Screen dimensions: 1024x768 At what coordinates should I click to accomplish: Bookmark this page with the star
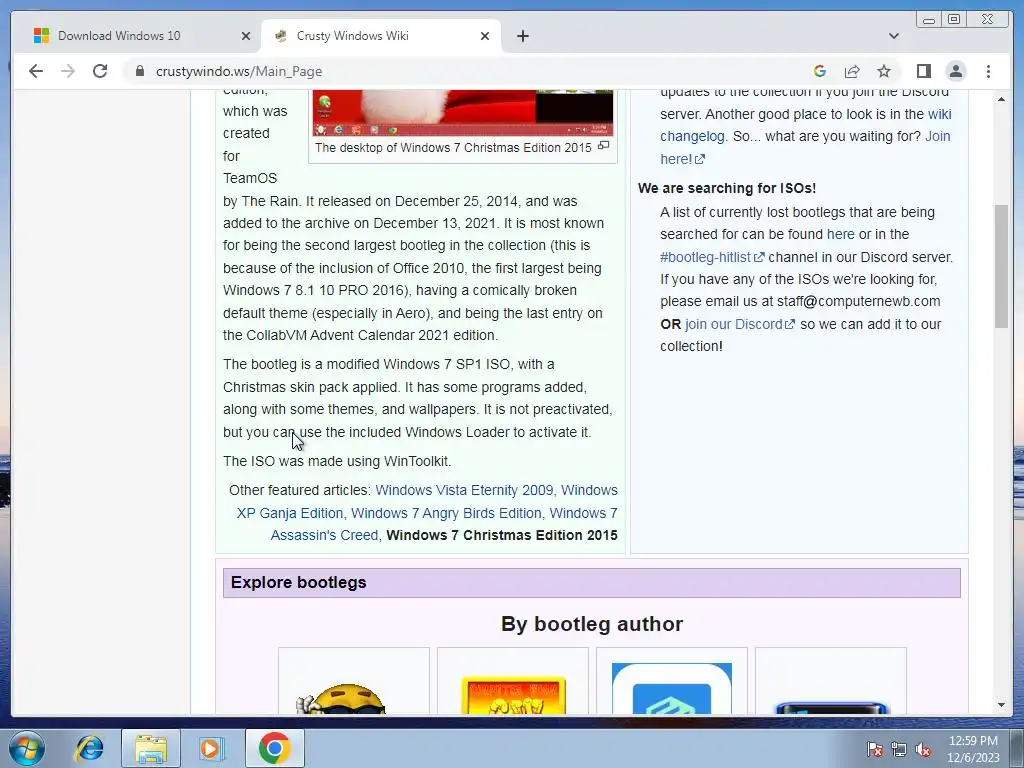(884, 71)
